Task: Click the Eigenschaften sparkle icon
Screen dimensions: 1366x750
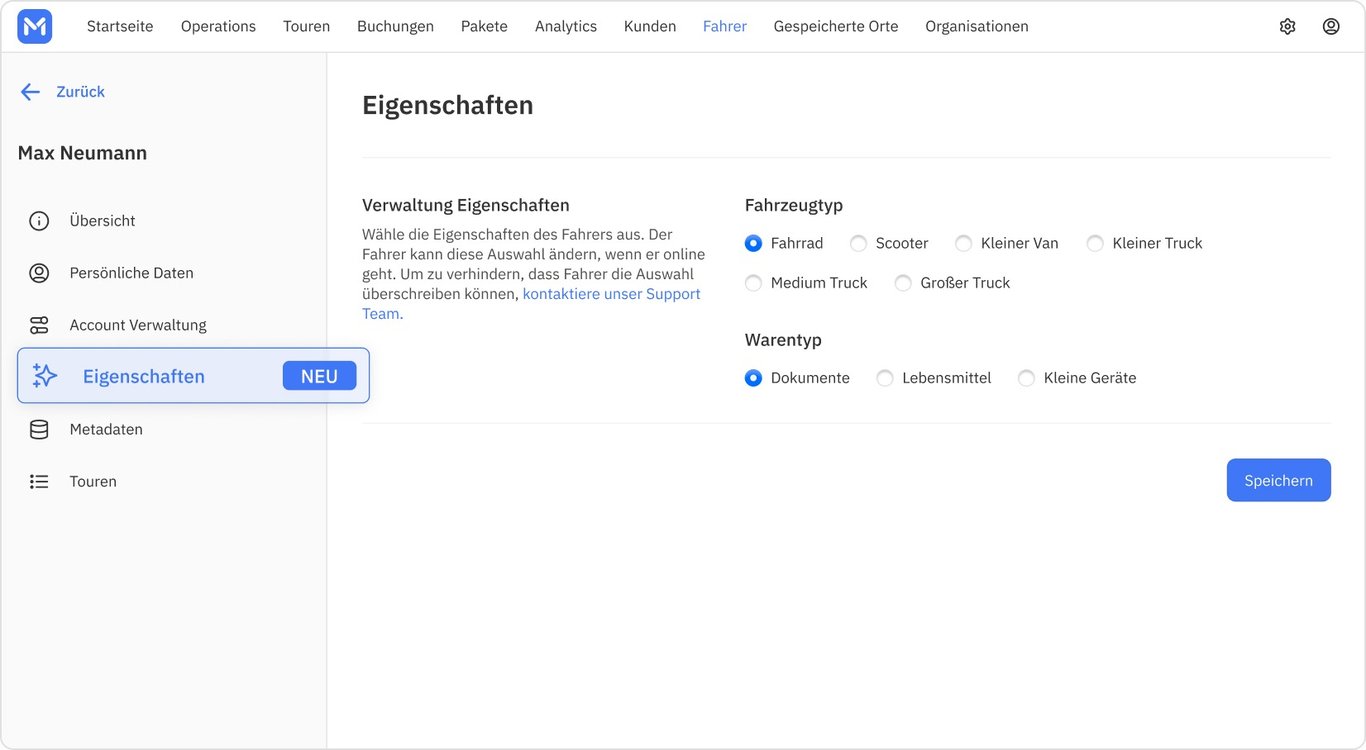Action: [45, 376]
